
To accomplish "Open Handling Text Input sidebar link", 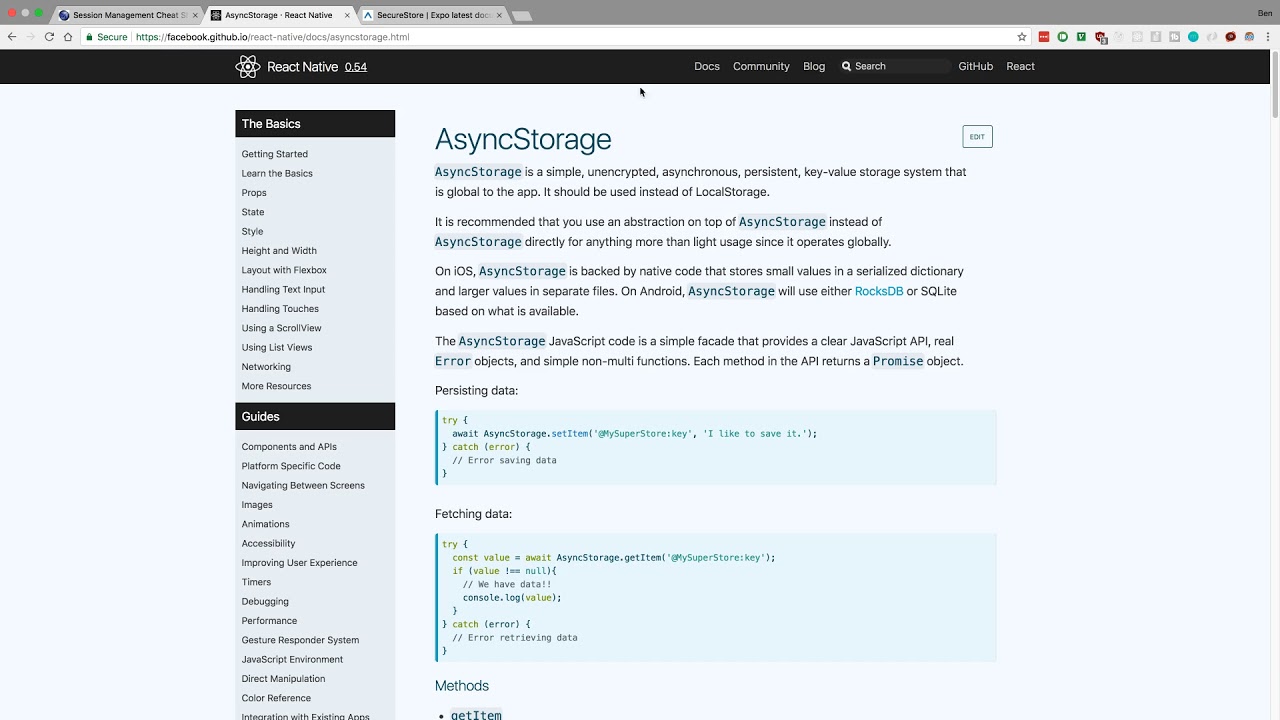I will click(x=283, y=289).
